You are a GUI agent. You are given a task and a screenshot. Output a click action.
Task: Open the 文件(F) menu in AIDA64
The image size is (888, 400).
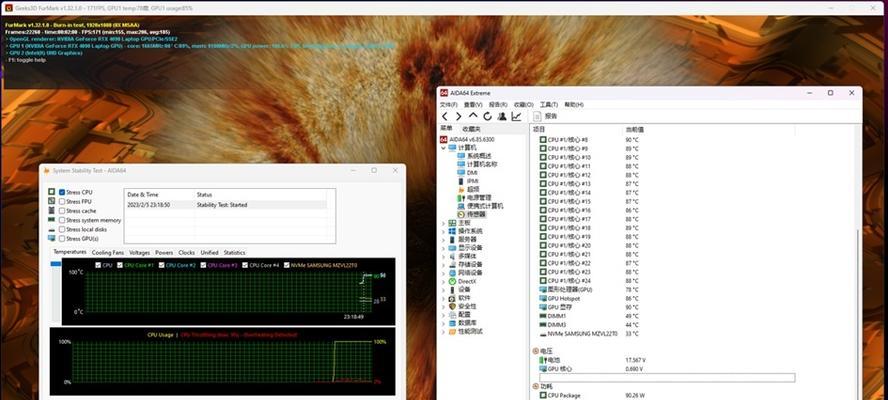[449, 105]
